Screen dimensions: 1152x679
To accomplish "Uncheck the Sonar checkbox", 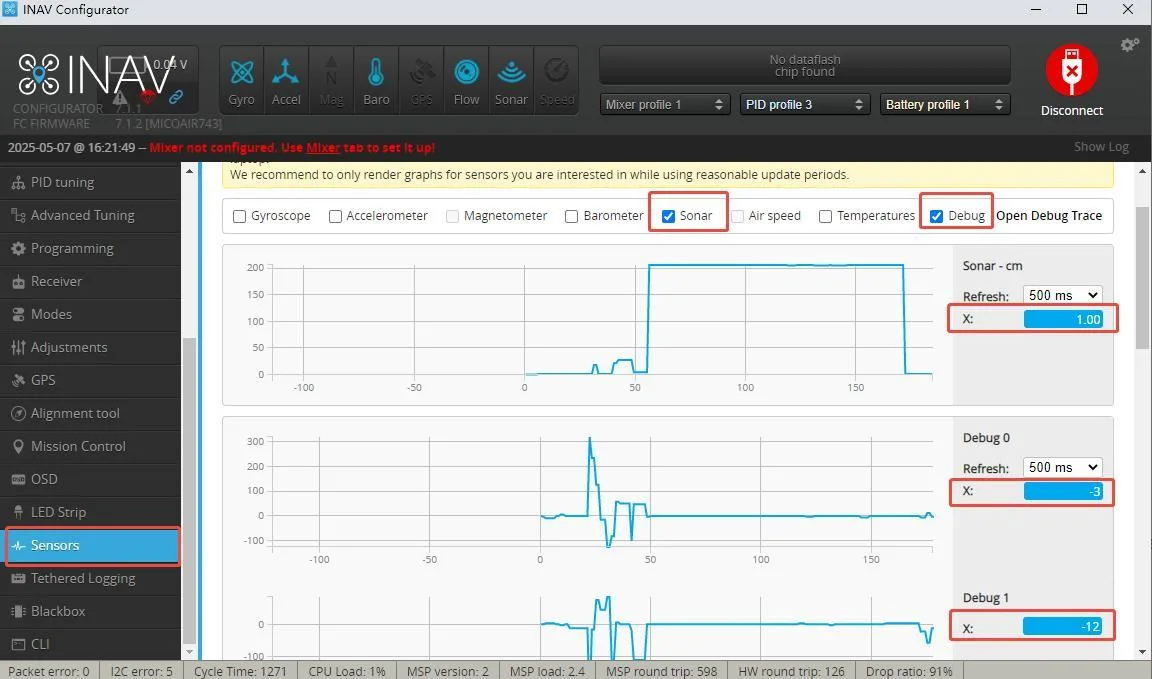I will pos(669,216).
